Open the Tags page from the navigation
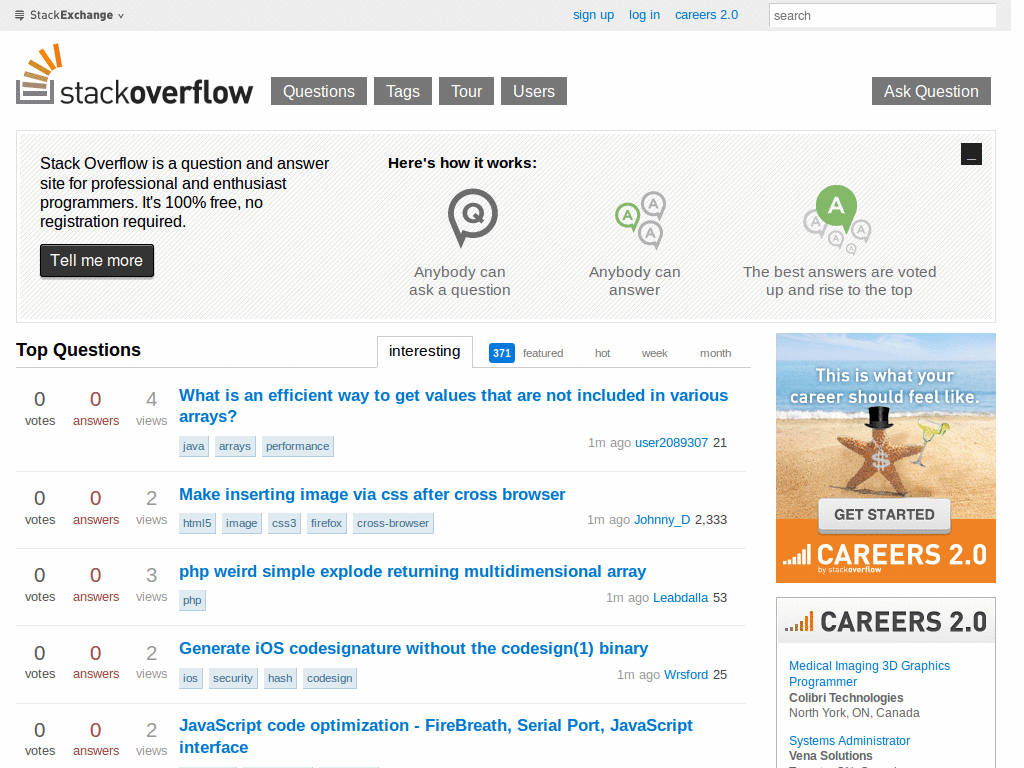Screen dimensions: 1024x768 pyautogui.click(x=402, y=91)
